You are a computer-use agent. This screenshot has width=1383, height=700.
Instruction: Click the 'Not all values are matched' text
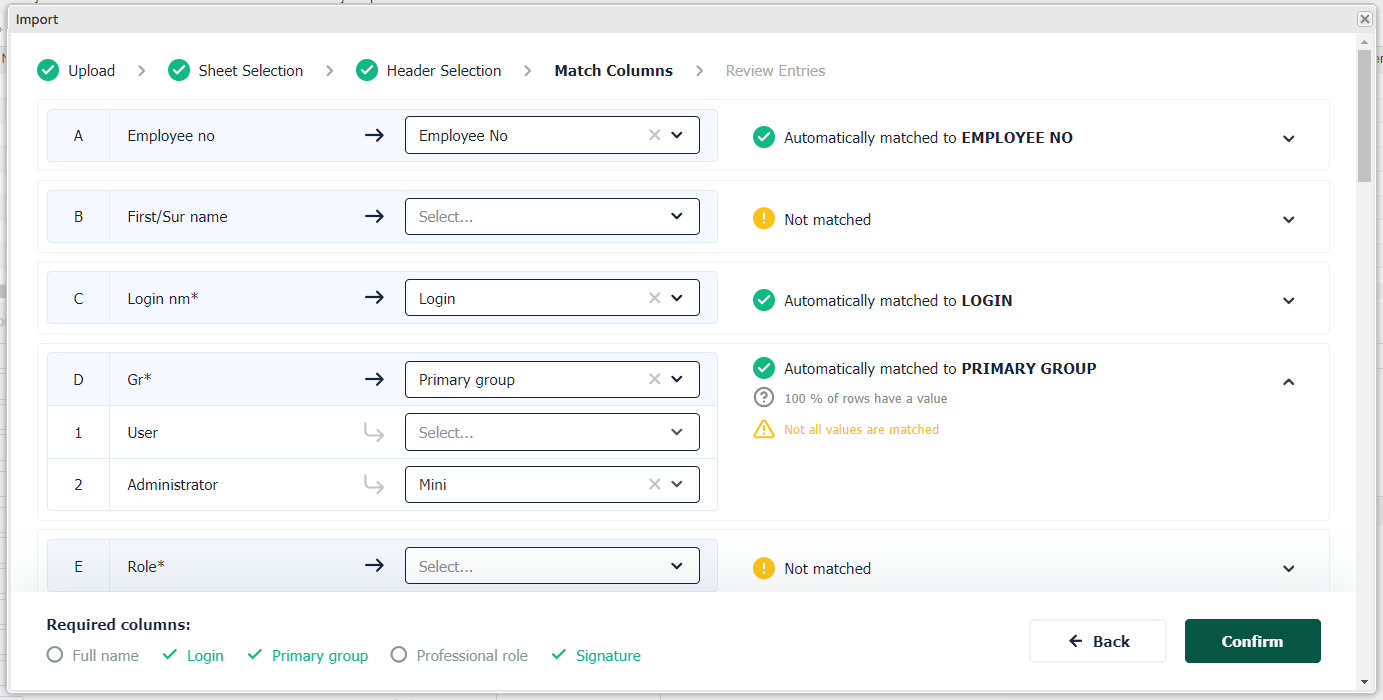coord(861,429)
